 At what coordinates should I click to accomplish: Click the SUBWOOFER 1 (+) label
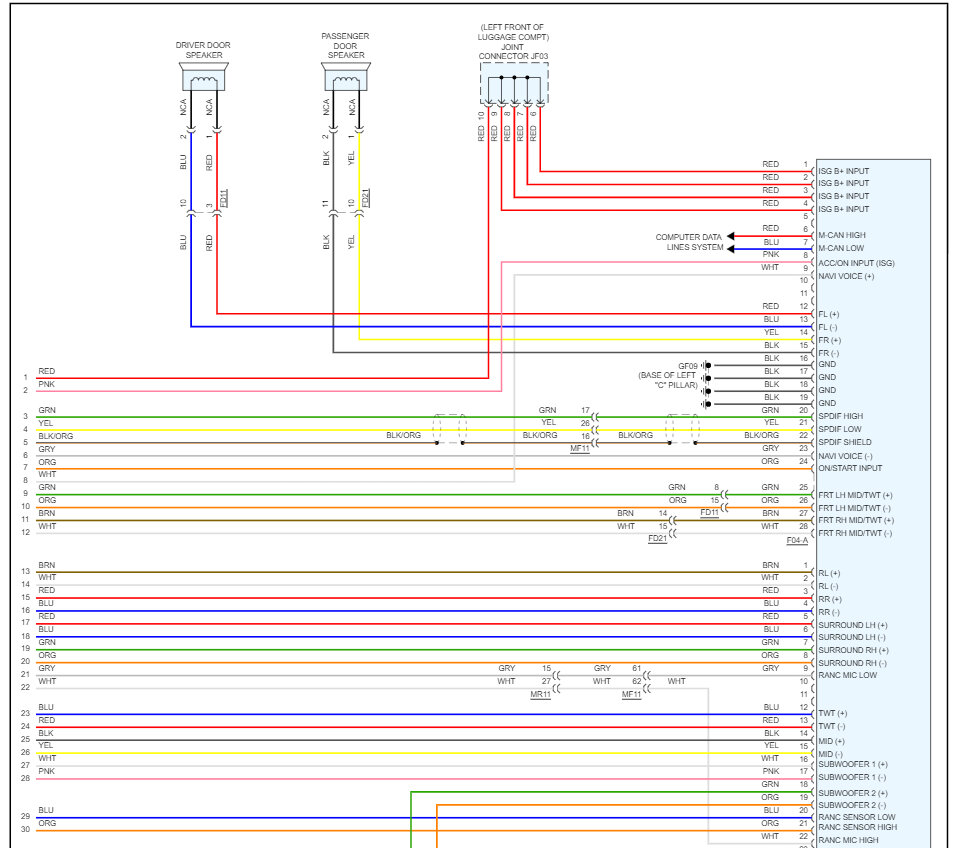coord(853,765)
